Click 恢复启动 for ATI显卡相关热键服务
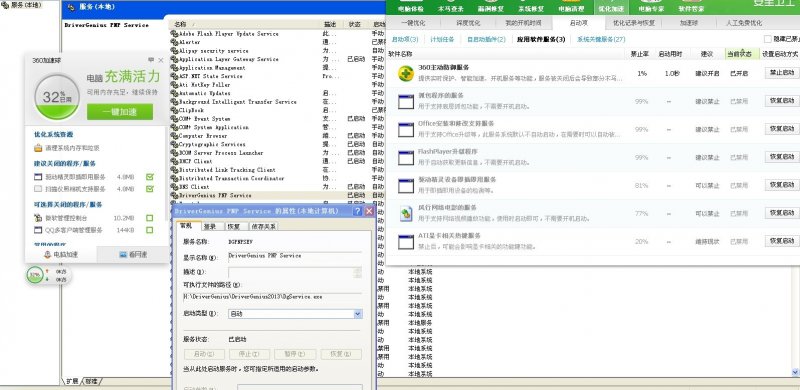The height and width of the screenshot is (390, 800). [x=782, y=241]
